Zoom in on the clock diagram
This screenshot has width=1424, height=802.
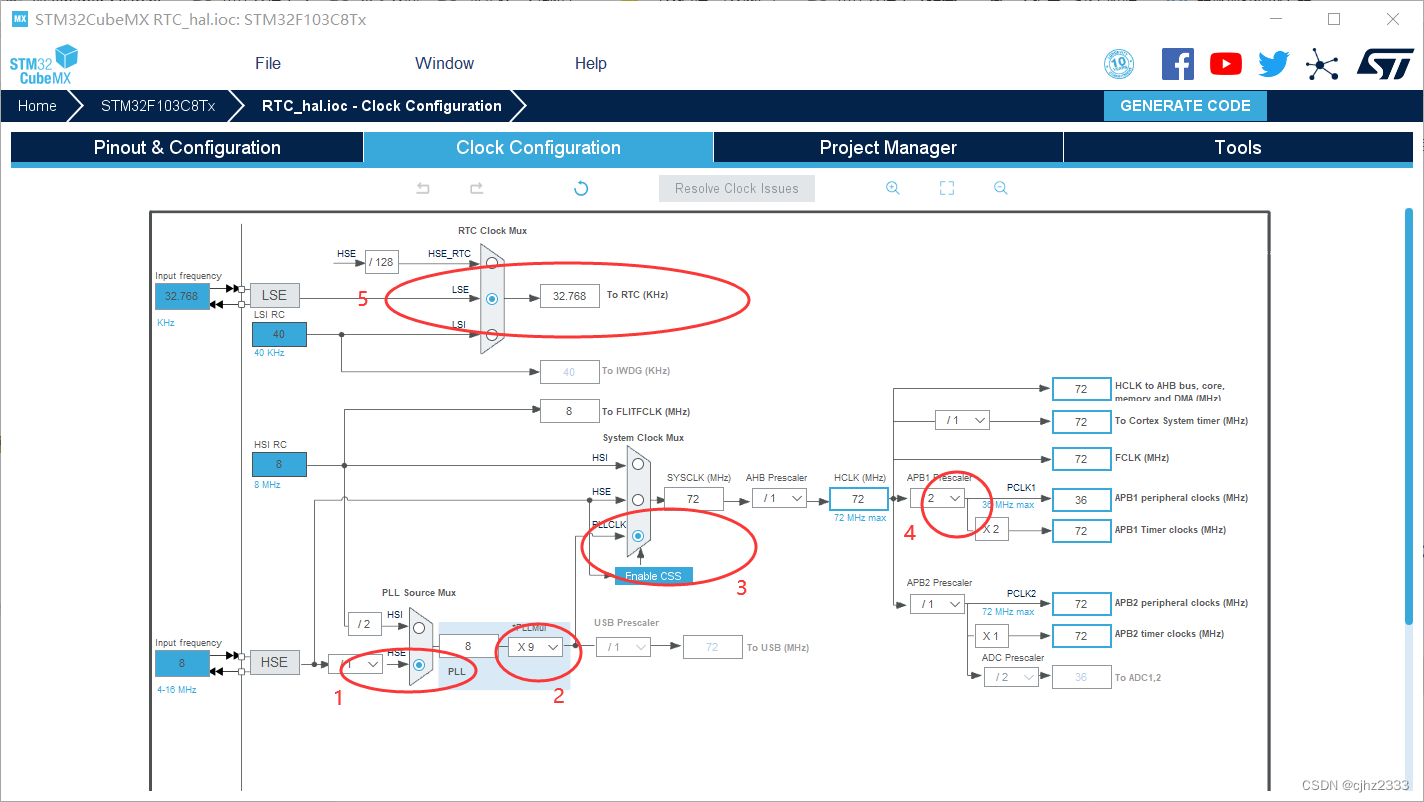click(x=893, y=188)
